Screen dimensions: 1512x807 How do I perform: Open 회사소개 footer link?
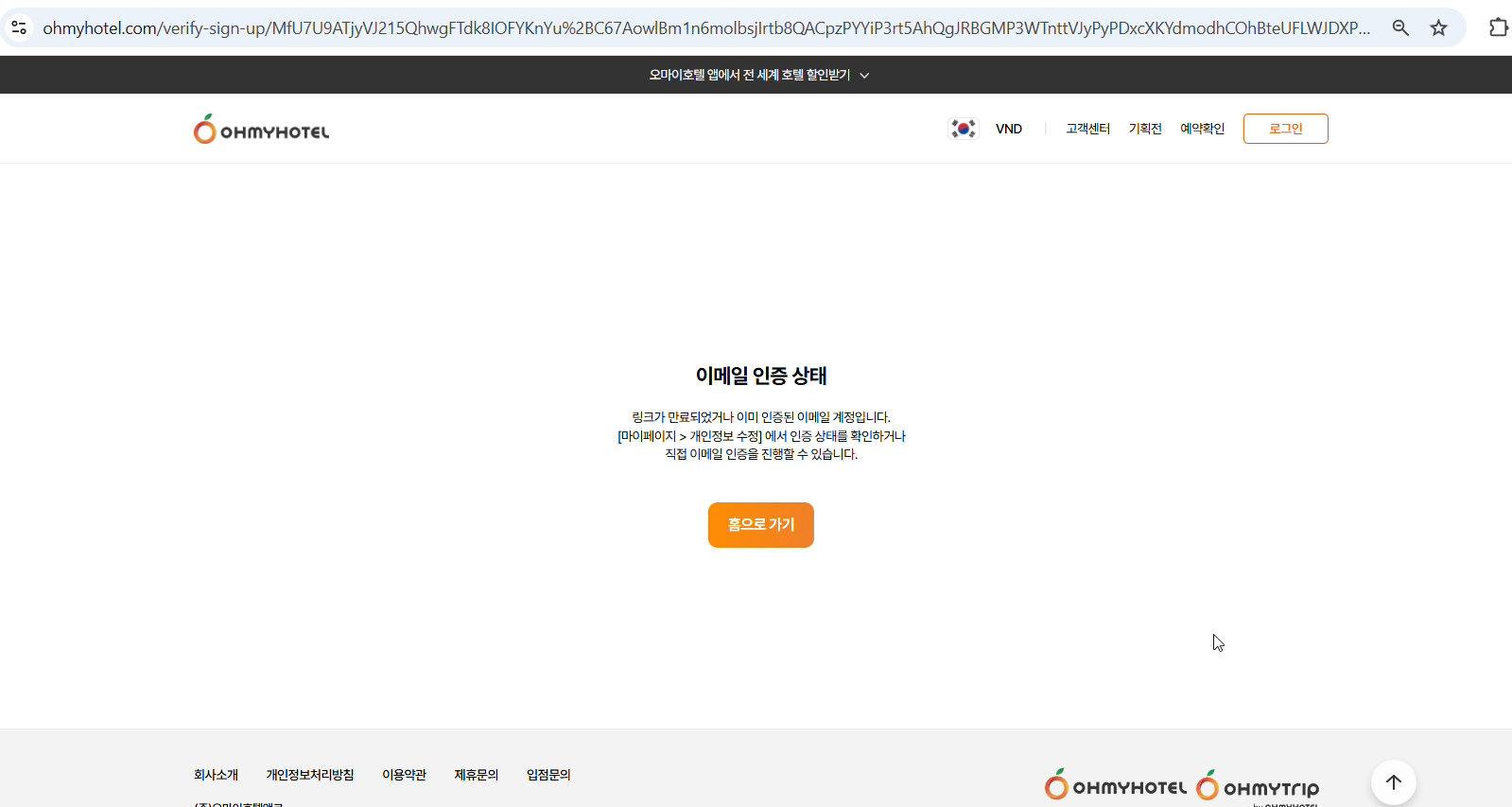point(217,775)
